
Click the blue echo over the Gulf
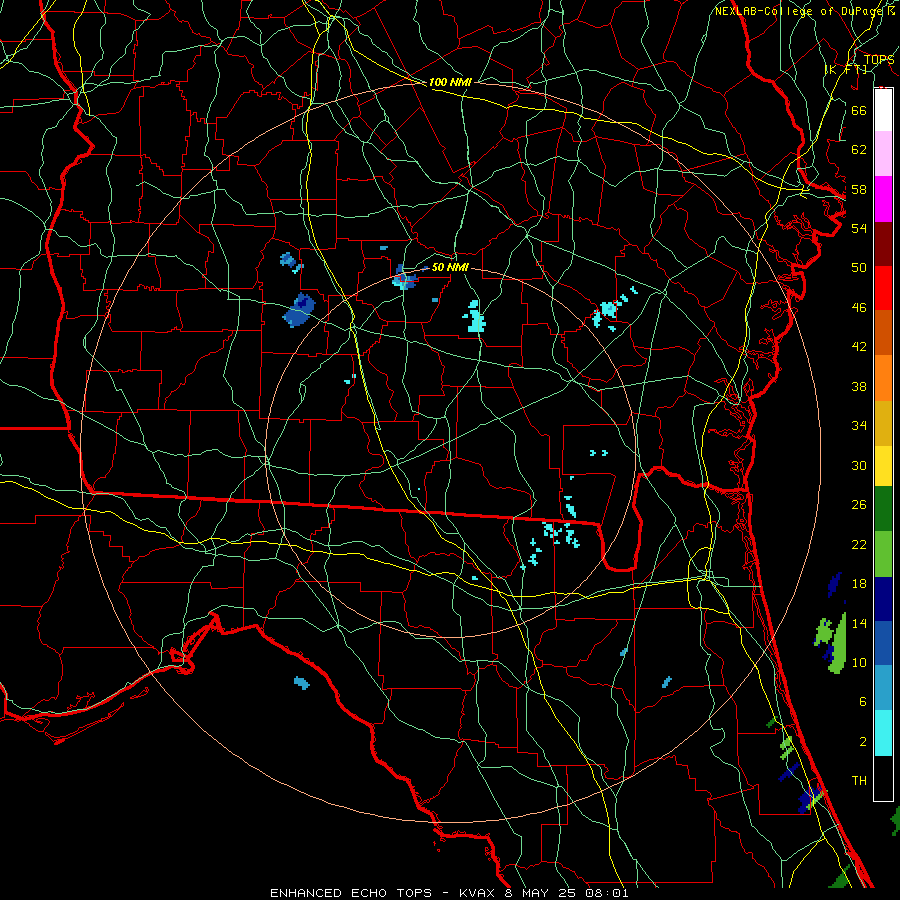(302, 682)
